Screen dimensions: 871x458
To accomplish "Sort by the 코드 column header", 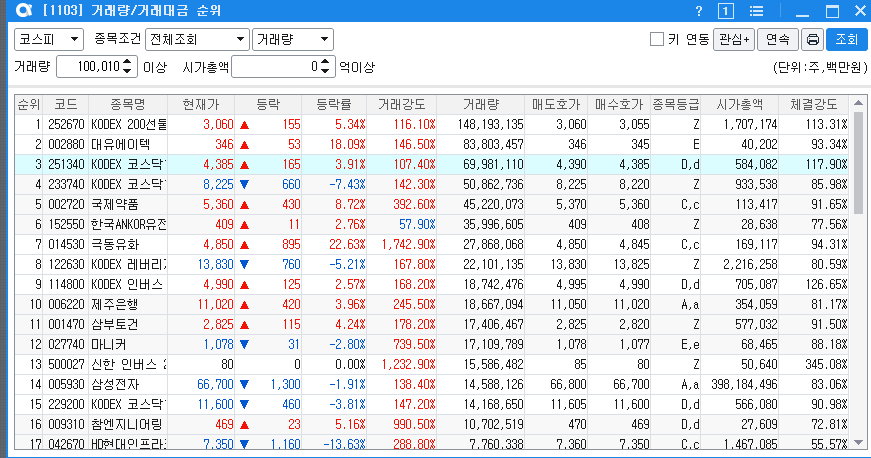I will click(66, 104).
